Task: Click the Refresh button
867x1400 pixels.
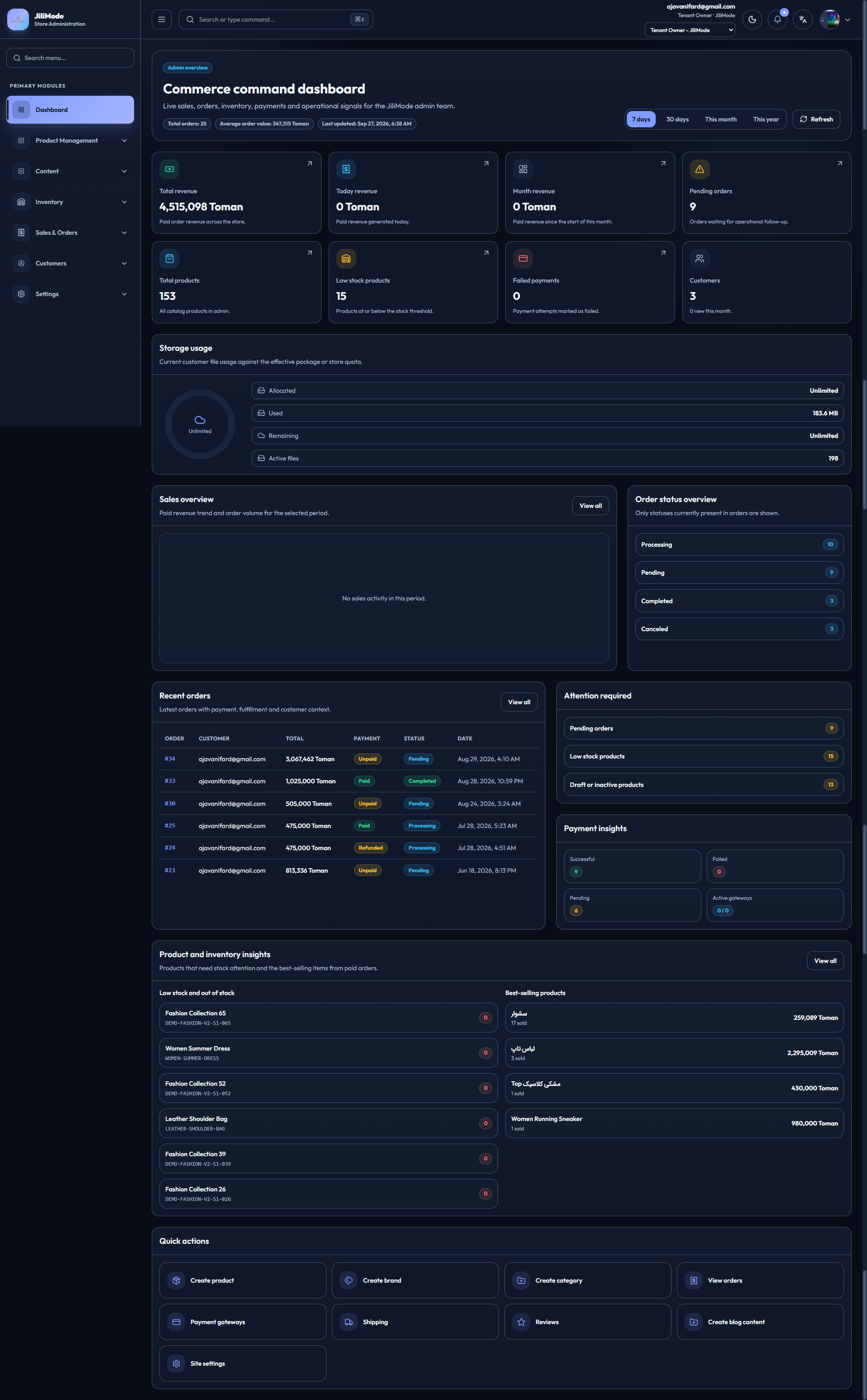Action: (x=816, y=119)
